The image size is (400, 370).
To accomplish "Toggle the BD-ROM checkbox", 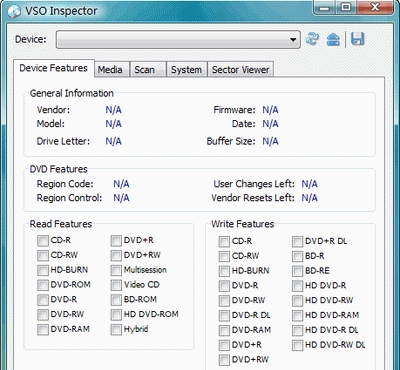I will [116, 300].
